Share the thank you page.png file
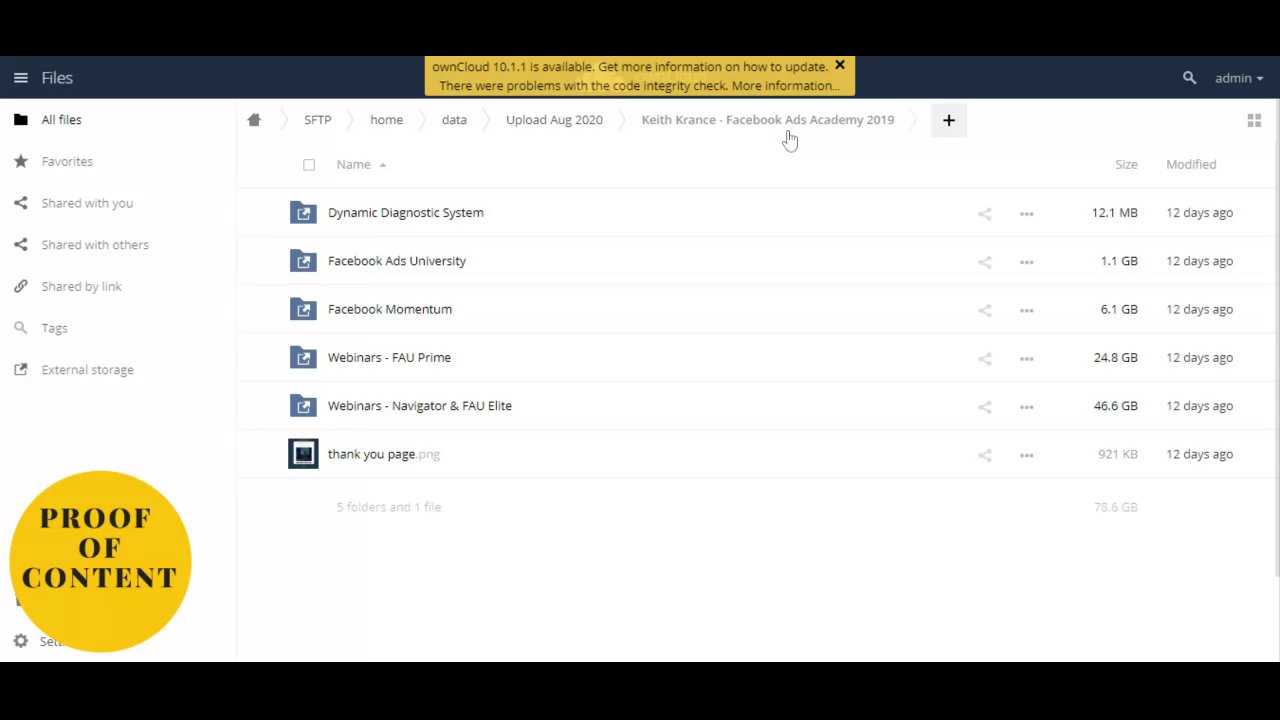Viewport: 1280px width, 720px height. (985, 455)
